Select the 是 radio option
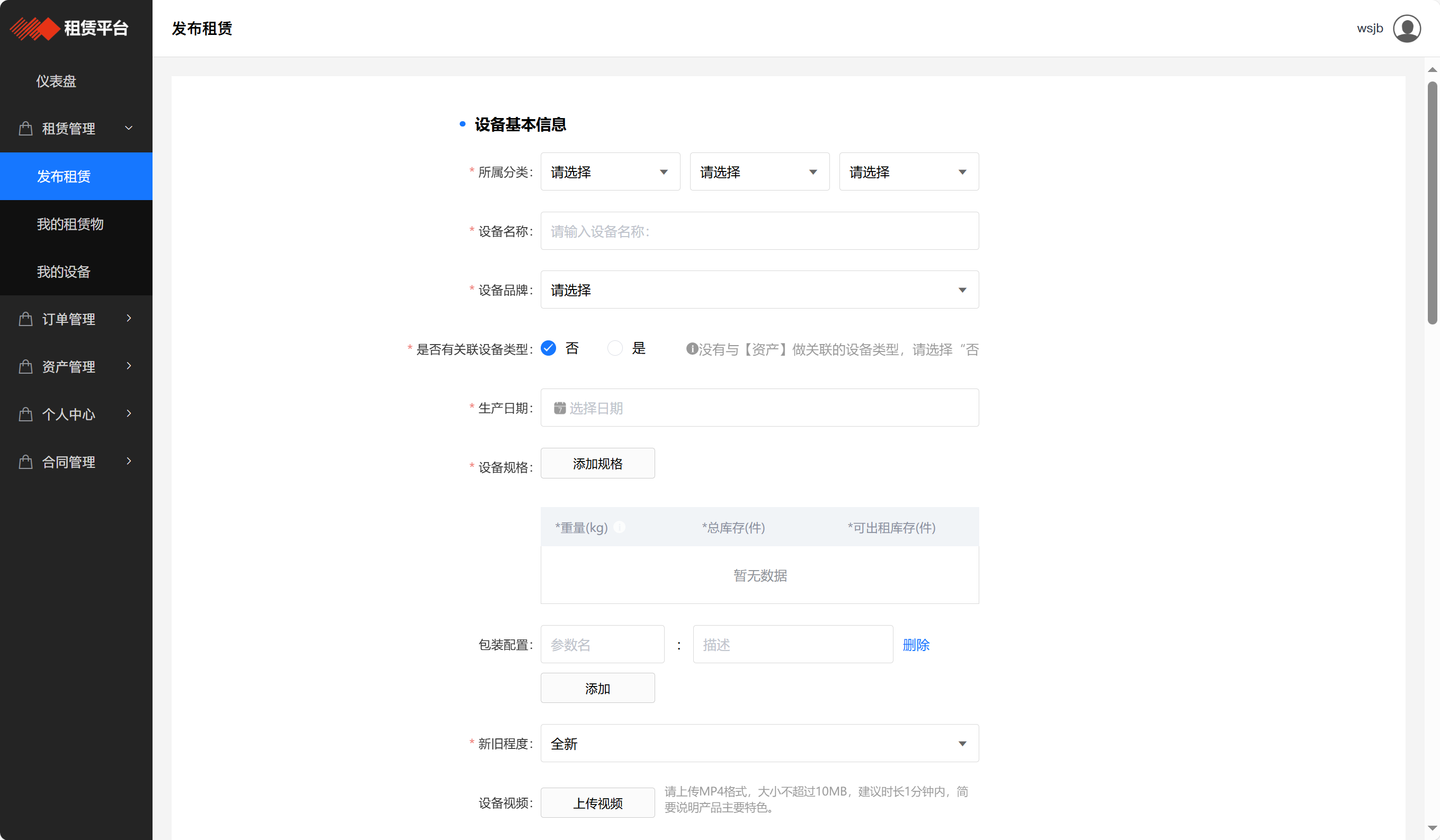The height and width of the screenshot is (840, 1440). [615, 348]
